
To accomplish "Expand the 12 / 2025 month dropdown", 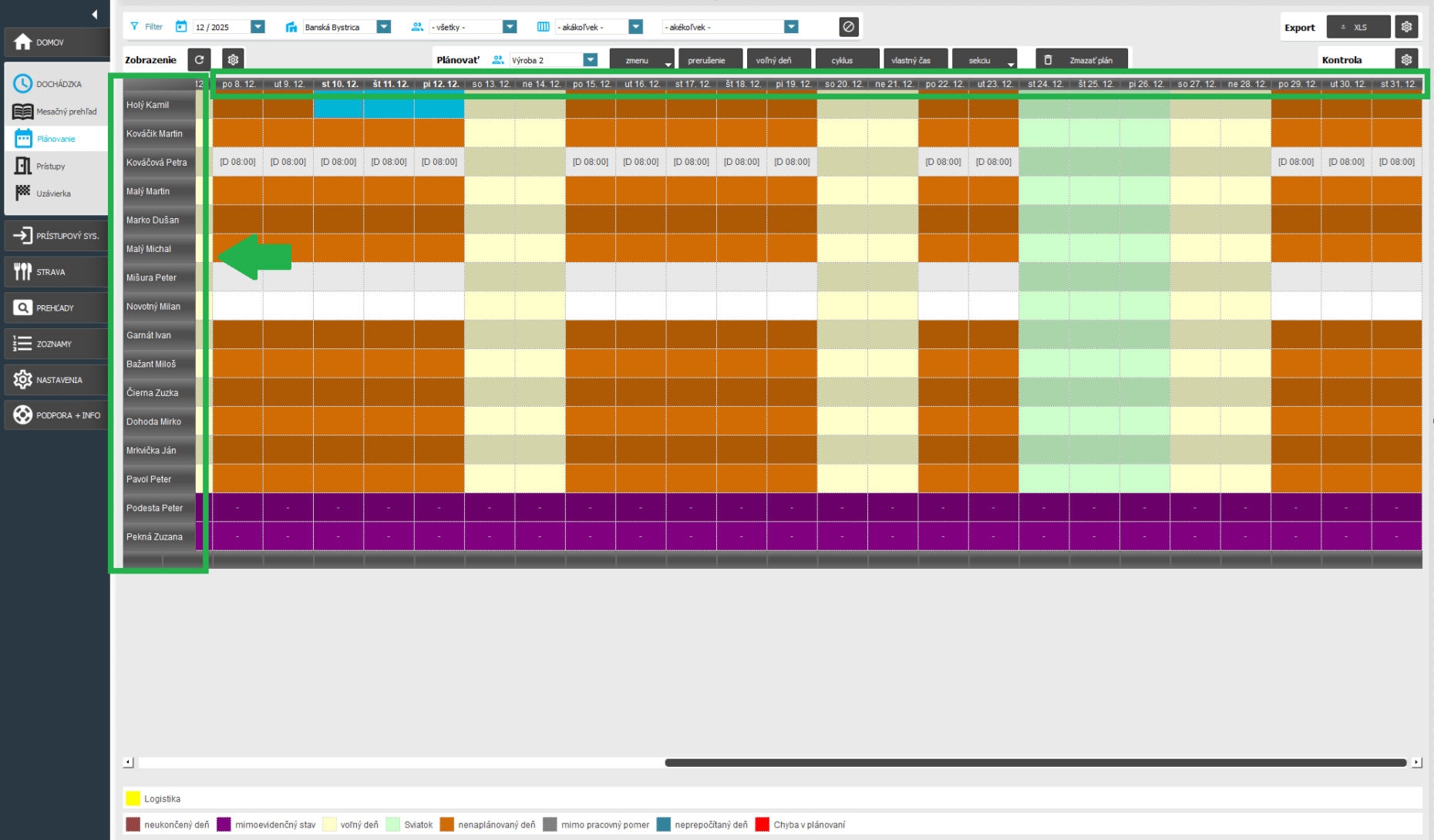I will click(258, 27).
